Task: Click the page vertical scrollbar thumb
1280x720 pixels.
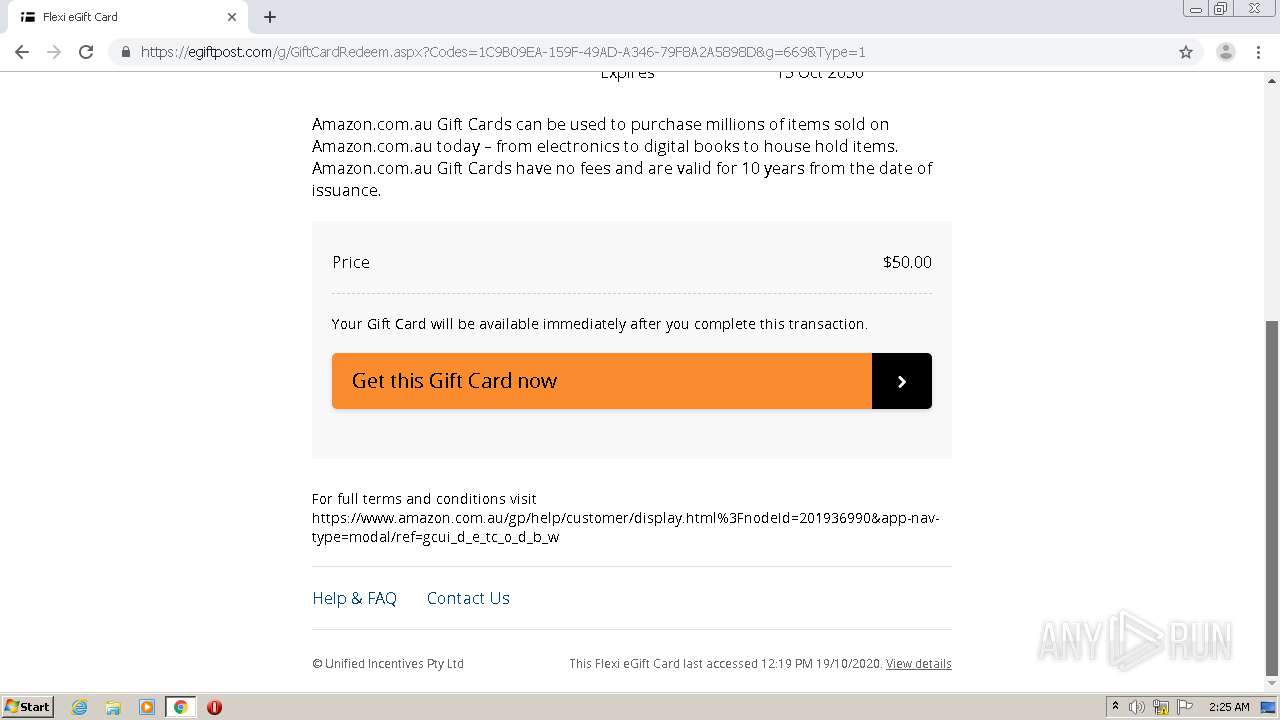Action: tap(1271, 498)
